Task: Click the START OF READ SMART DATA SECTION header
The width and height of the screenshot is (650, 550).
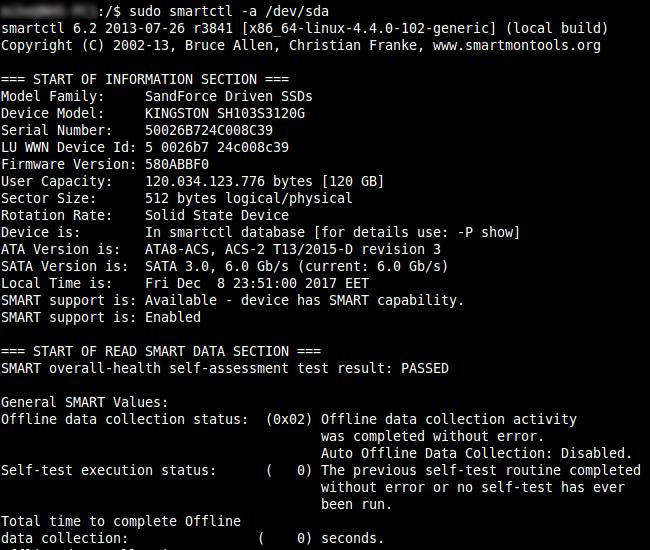Action: 161,351
